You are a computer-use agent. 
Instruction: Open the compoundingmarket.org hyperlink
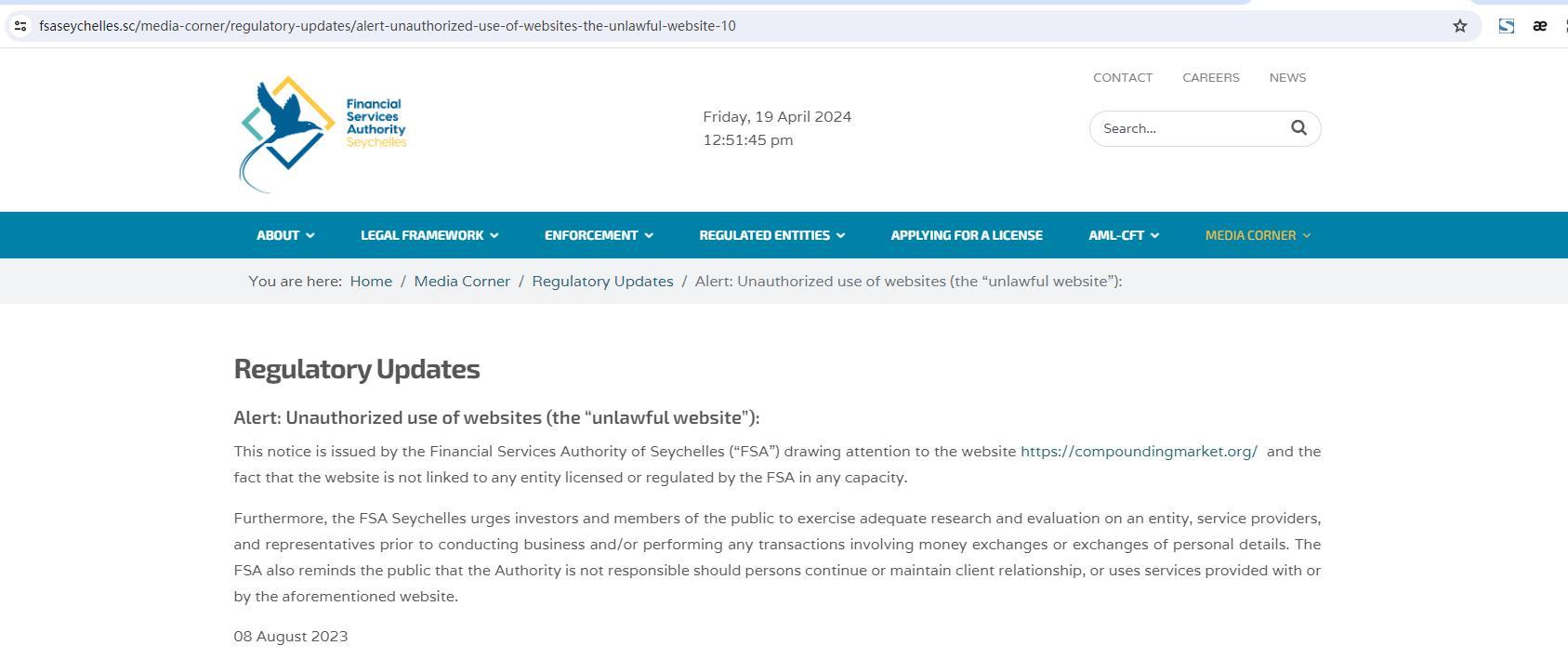coord(1139,452)
